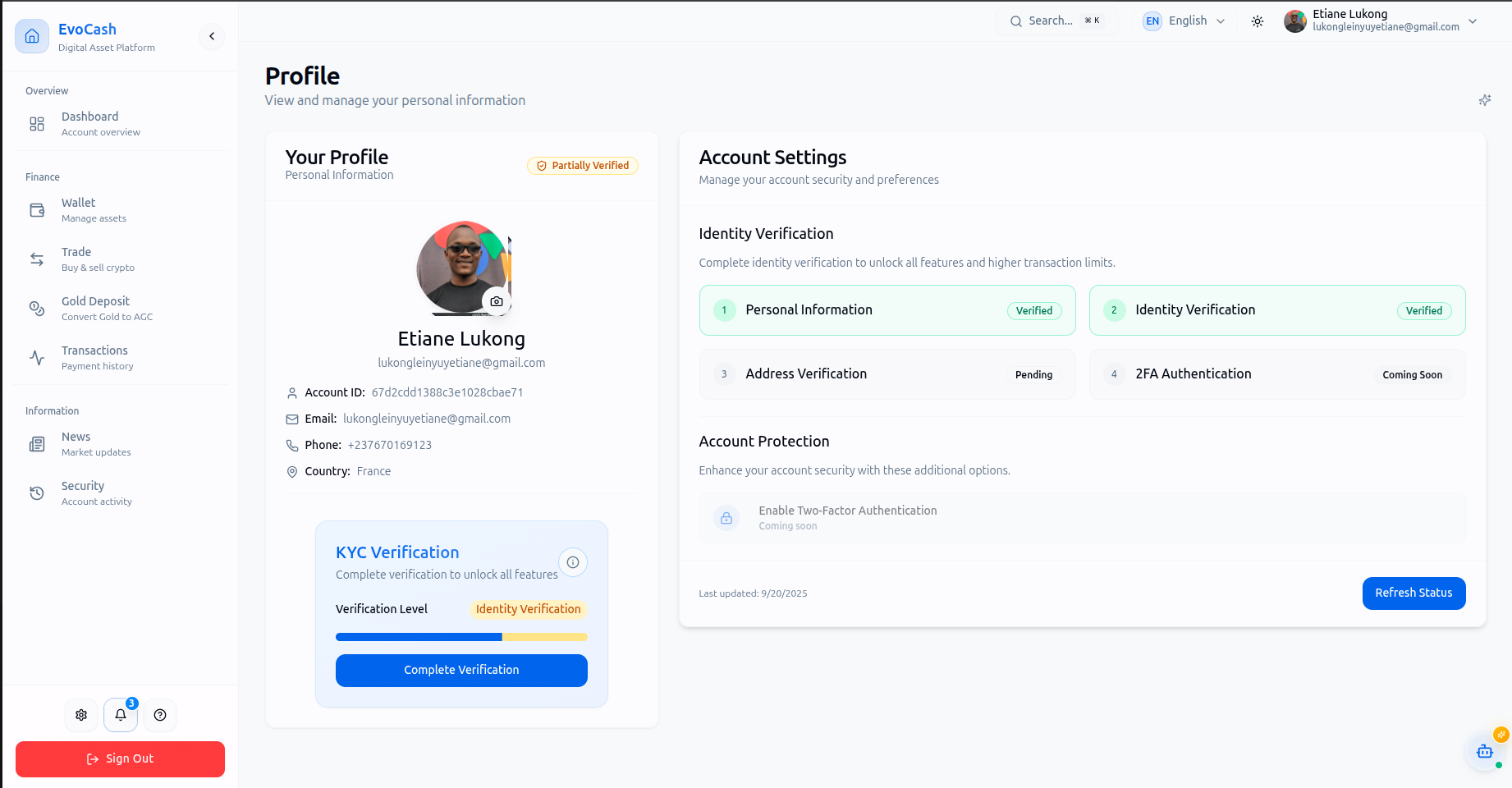This screenshot has width=1512, height=788.
Task: Open Security account activity
Action: [x=120, y=493]
